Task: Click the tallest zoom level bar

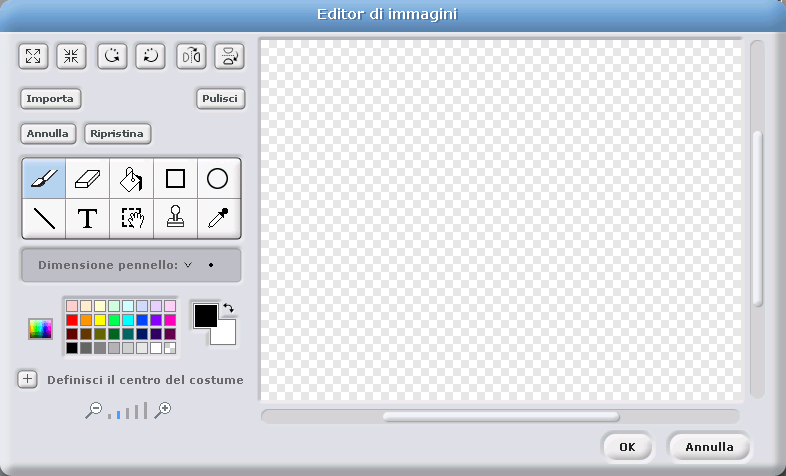Action: (145, 410)
